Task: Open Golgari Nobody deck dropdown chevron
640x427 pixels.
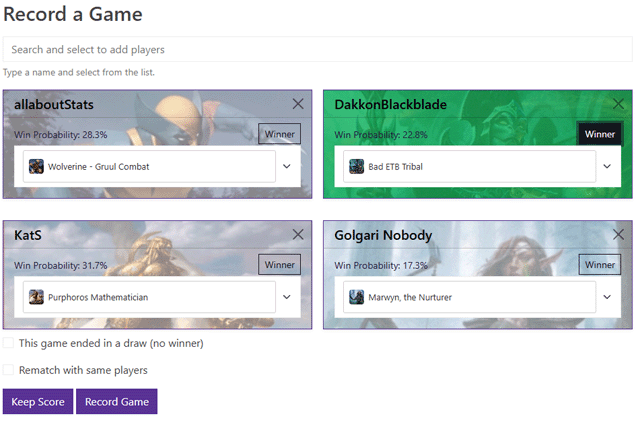Action: [x=607, y=297]
